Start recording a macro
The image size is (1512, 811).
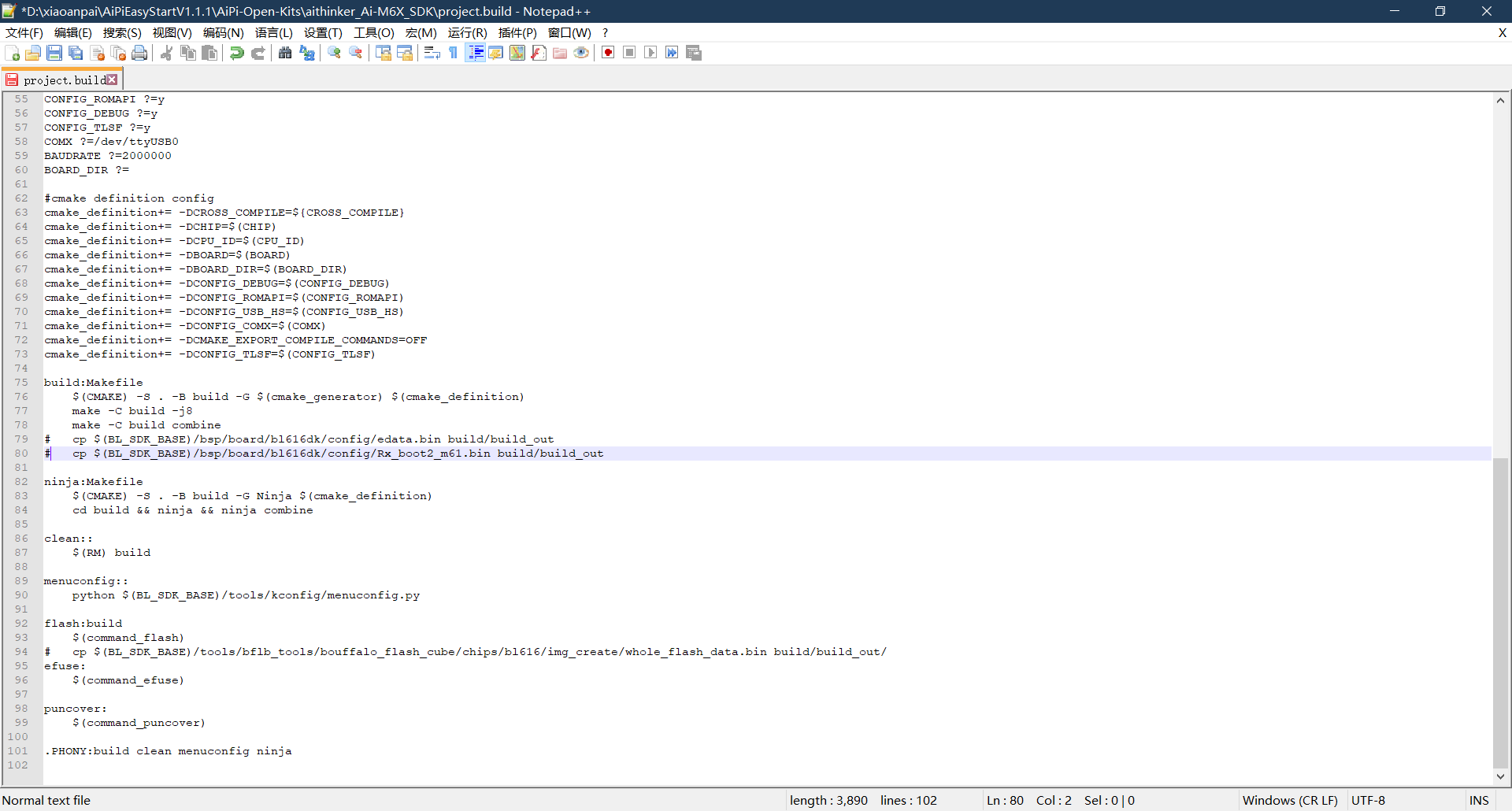click(608, 53)
